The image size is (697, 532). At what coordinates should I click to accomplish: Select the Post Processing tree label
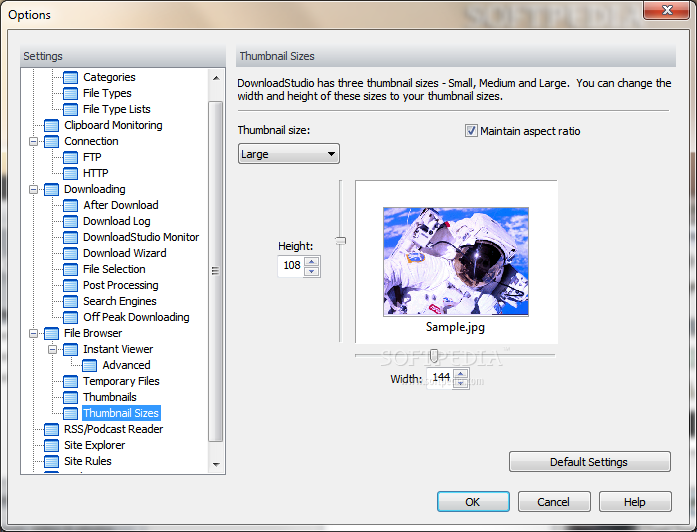[120, 285]
